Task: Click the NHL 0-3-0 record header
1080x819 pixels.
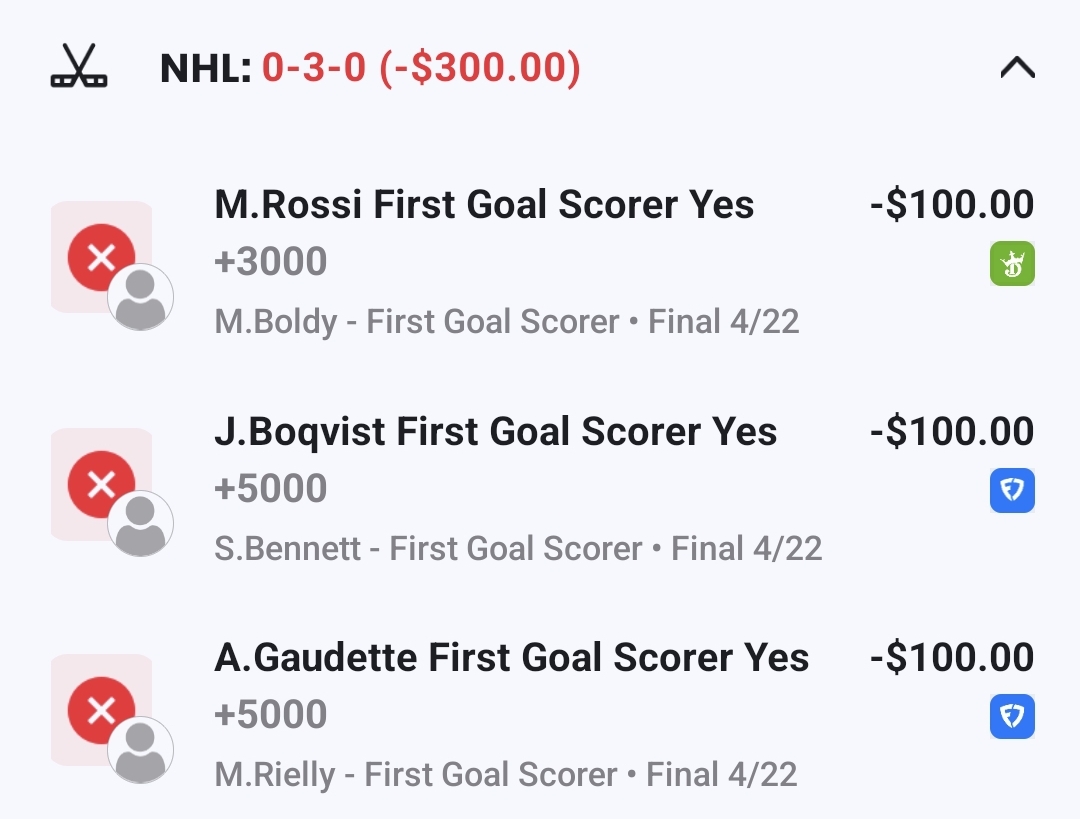Action: pyautogui.click(x=370, y=68)
